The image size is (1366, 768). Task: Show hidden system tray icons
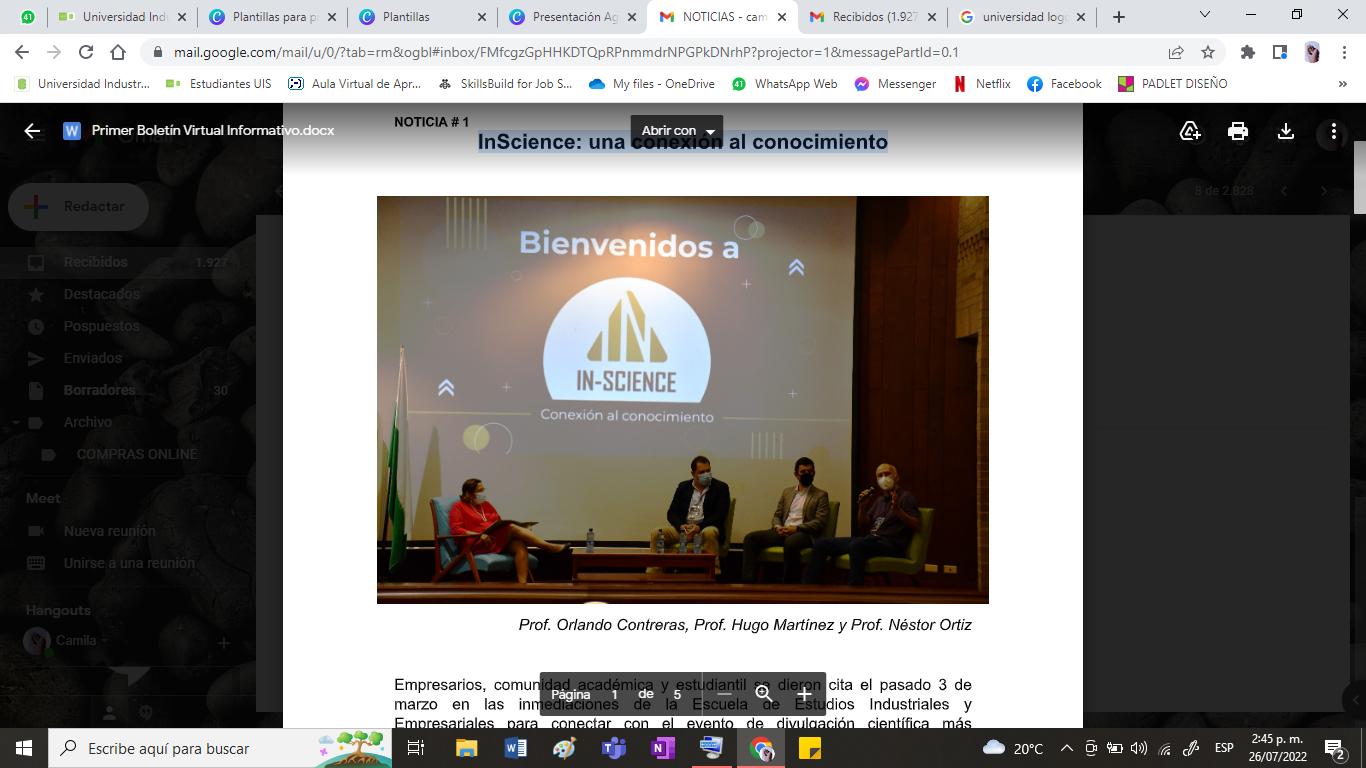pyautogui.click(x=1066, y=748)
